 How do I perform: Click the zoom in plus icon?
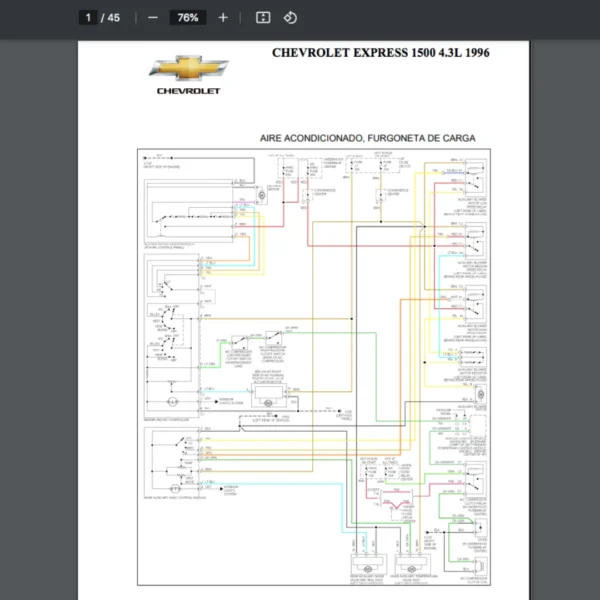tap(222, 18)
